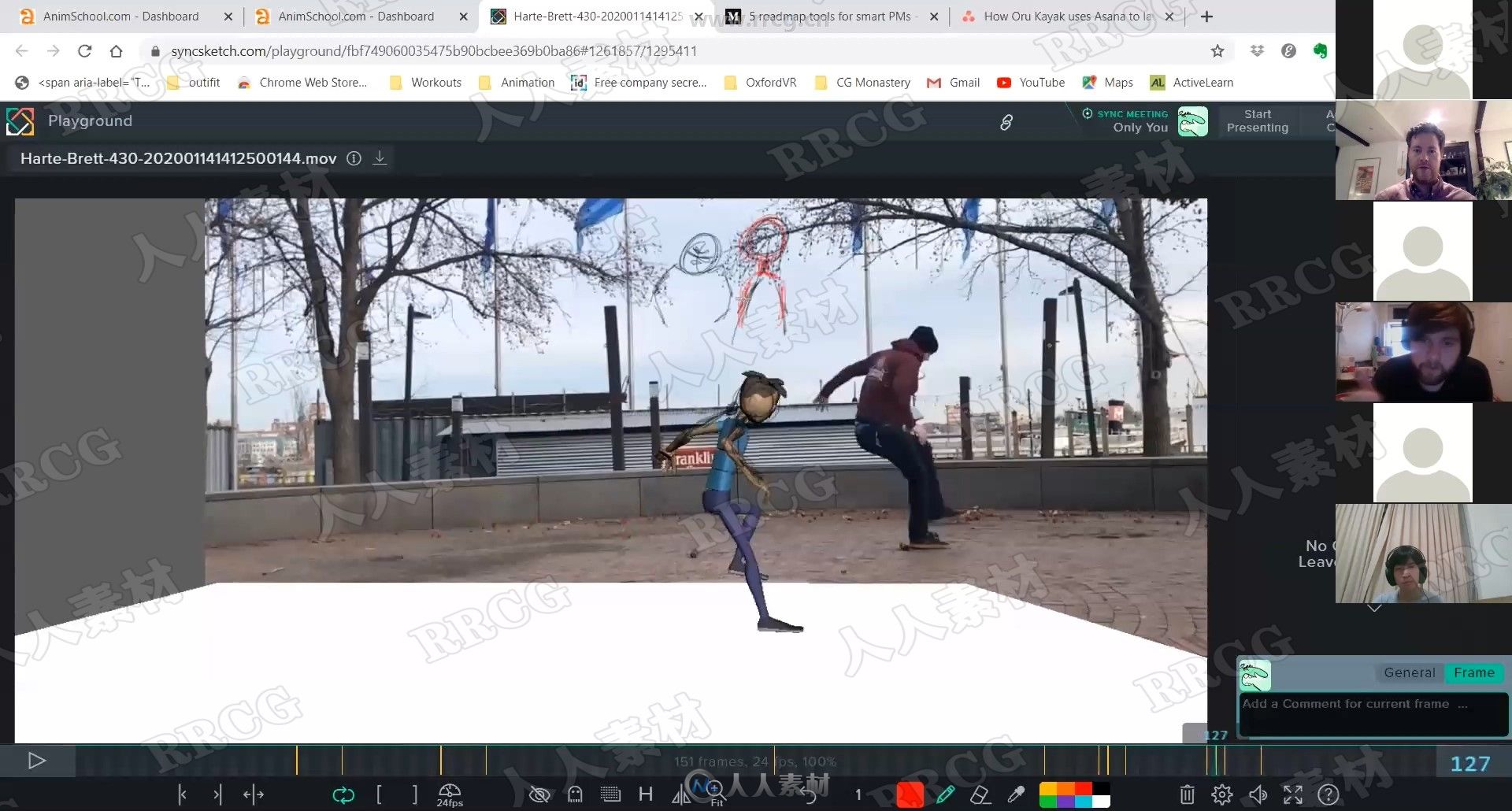1512x811 pixels.
Task: Open the Playground title link
Action: click(x=90, y=120)
